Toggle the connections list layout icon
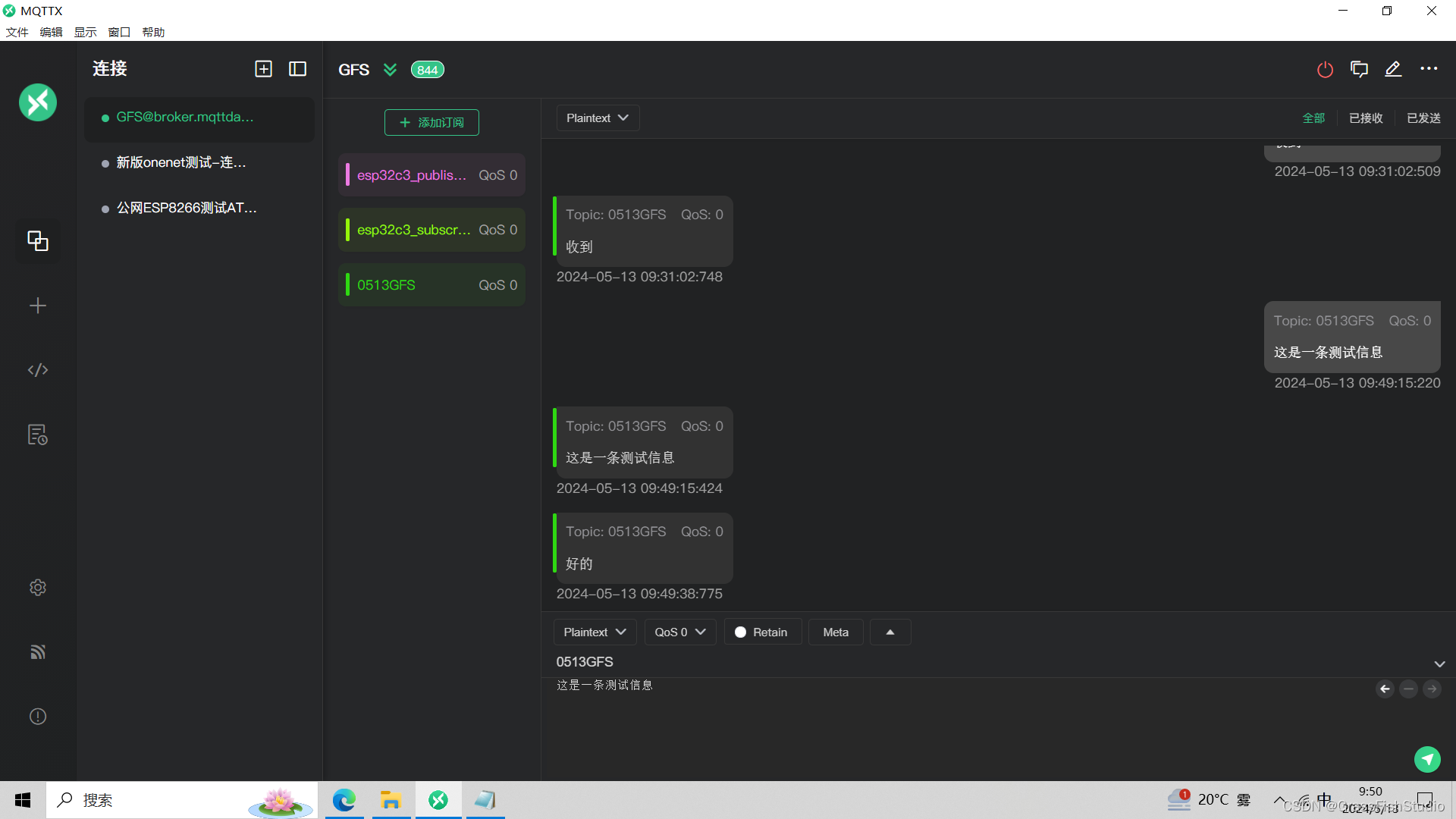The height and width of the screenshot is (819, 1456). [298, 69]
